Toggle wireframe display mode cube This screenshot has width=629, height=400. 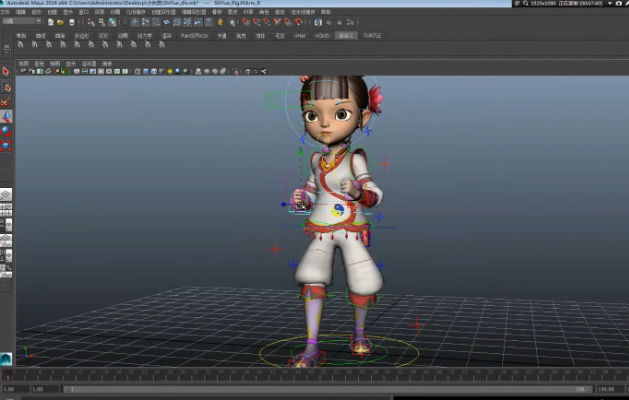coord(138,71)
